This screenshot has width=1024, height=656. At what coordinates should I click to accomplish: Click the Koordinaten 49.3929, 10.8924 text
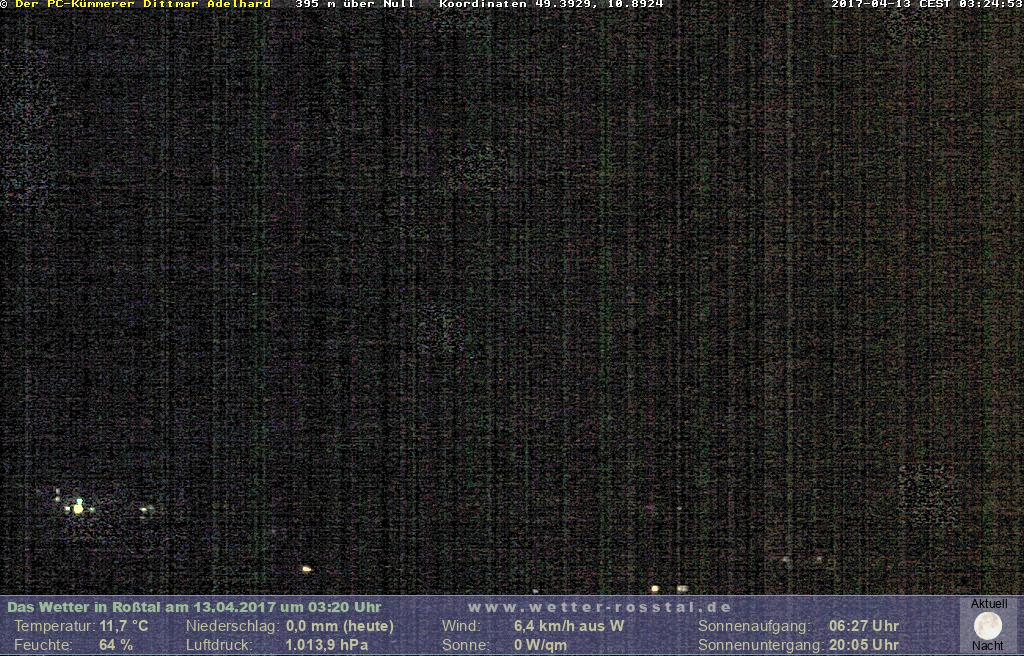pyautogui.click(x=551, y=4)
